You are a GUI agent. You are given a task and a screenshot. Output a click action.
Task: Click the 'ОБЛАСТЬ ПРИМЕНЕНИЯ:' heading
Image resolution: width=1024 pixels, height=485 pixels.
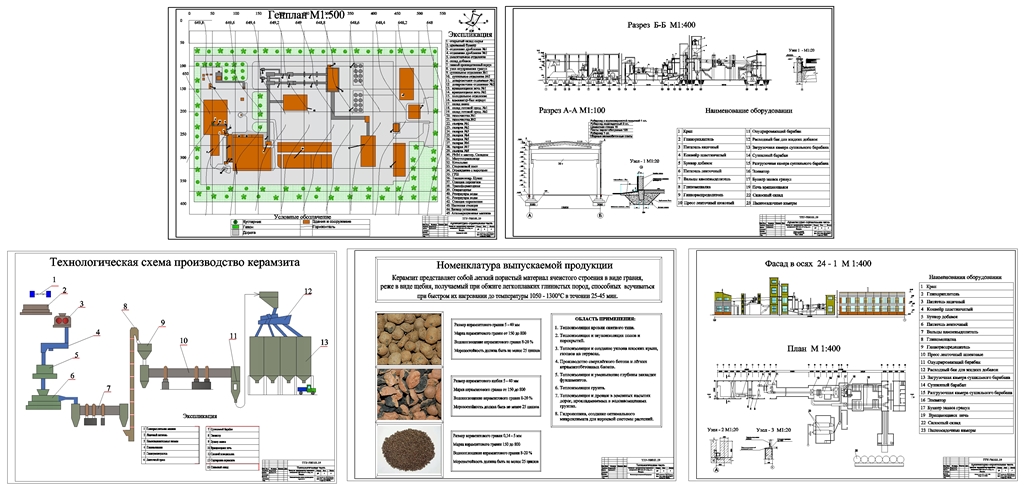coord(603,317)
